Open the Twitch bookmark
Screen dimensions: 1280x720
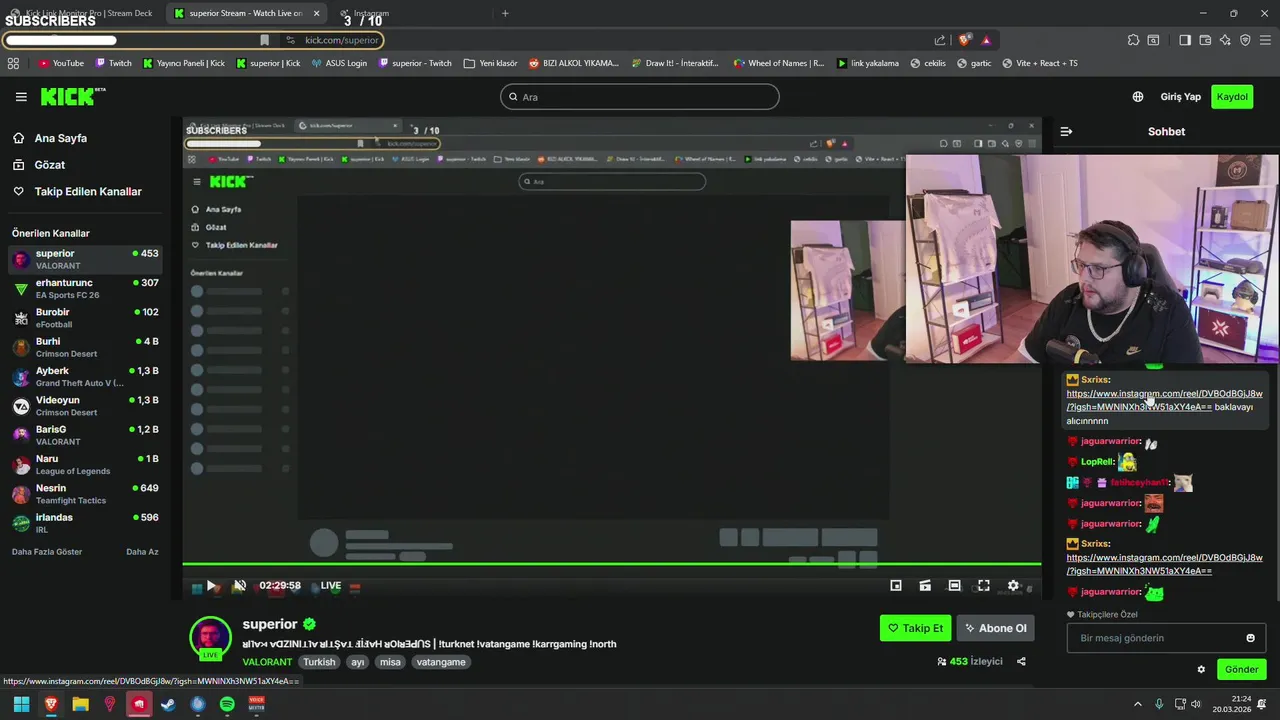pyautogui.click(x=113, y=63)
